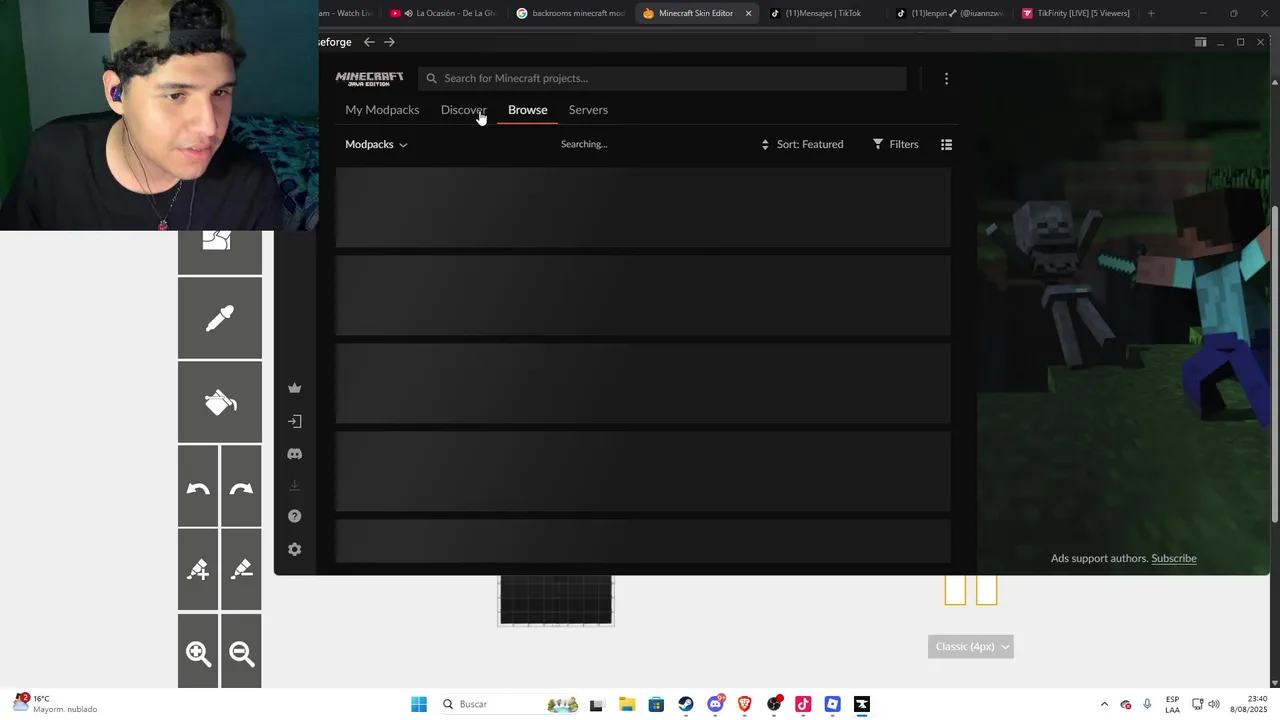The width and height of the screenshot is (1280, 720).
Task: Click the volume icon in system tray
Action: tap(1214, 704)
